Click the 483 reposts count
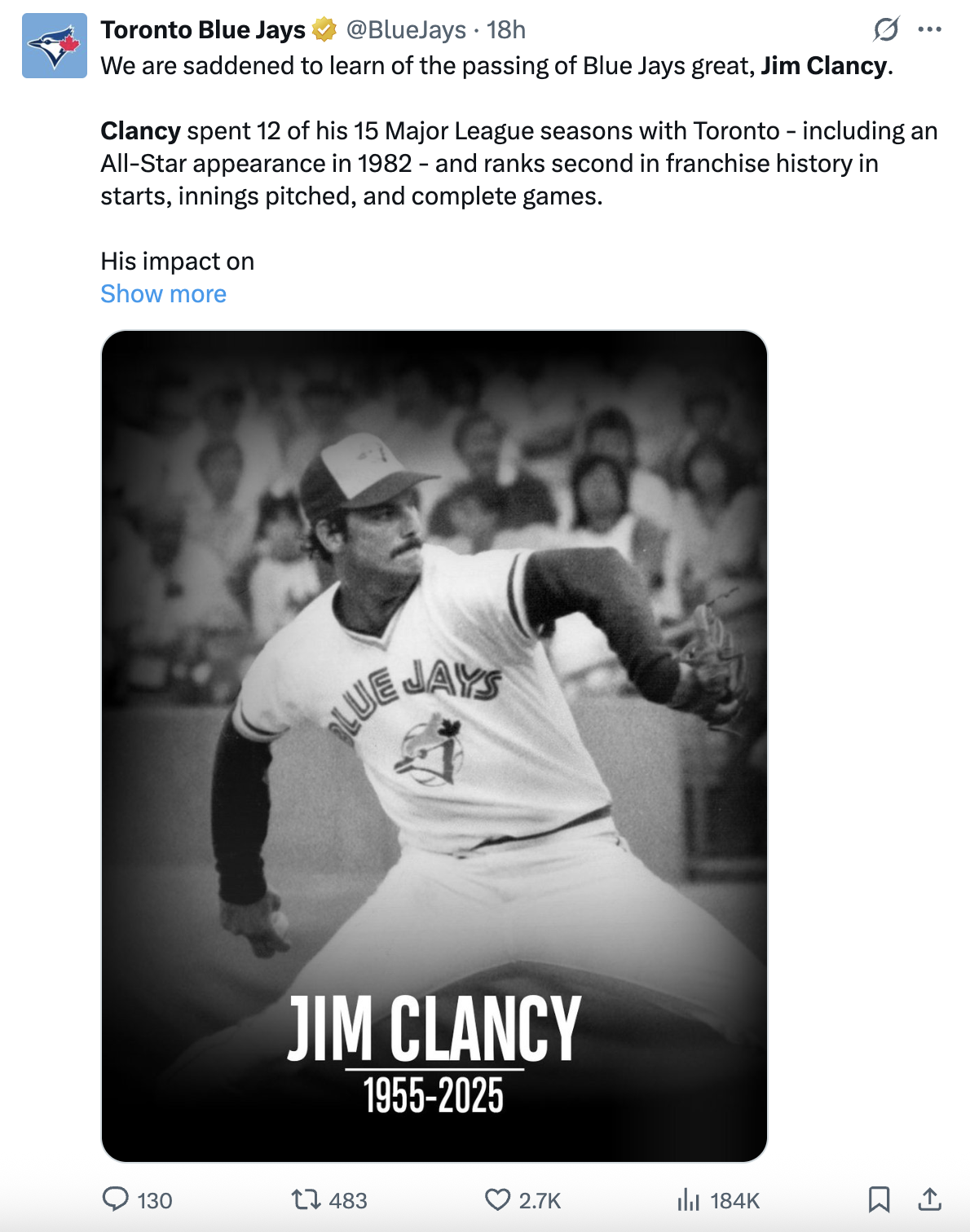The image size is (970, 1232). pyautogui.click(x=348, y=1201)
